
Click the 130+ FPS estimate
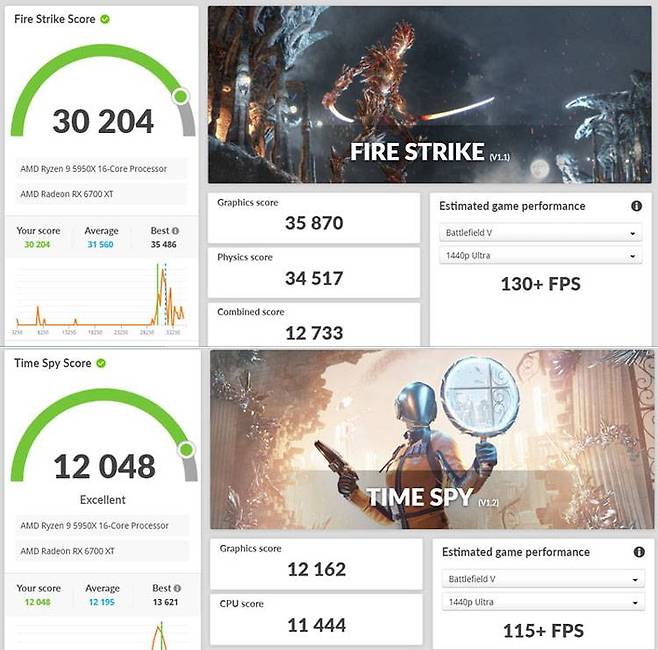tap(541, 284)
